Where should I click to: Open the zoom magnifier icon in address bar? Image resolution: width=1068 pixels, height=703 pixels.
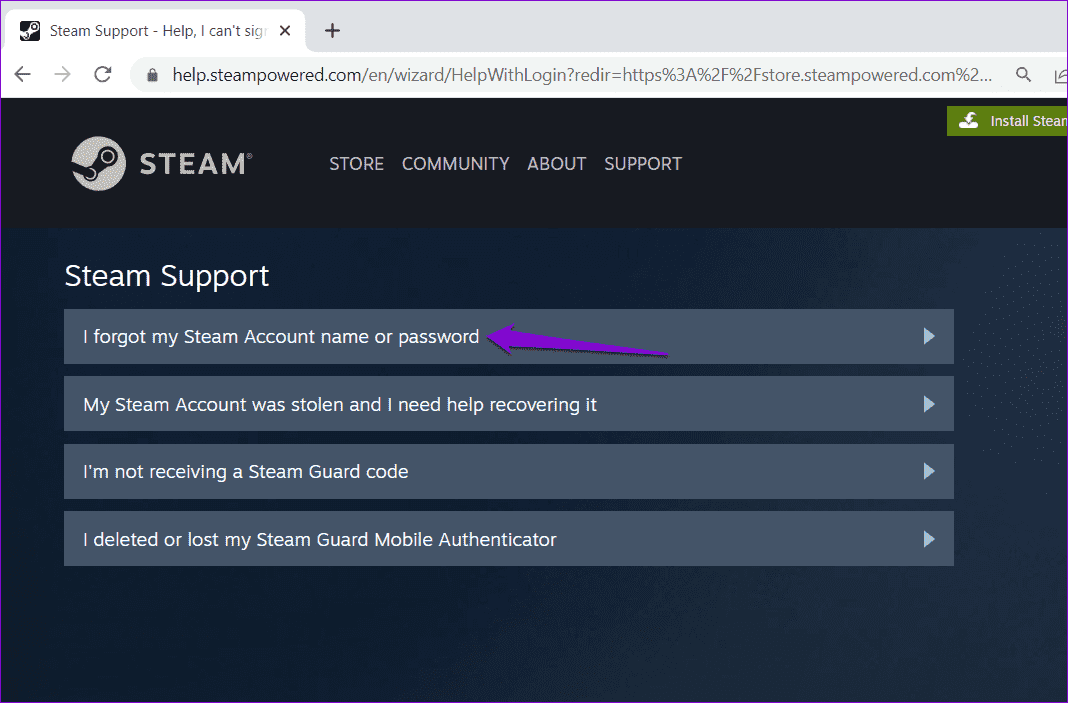1023,74
